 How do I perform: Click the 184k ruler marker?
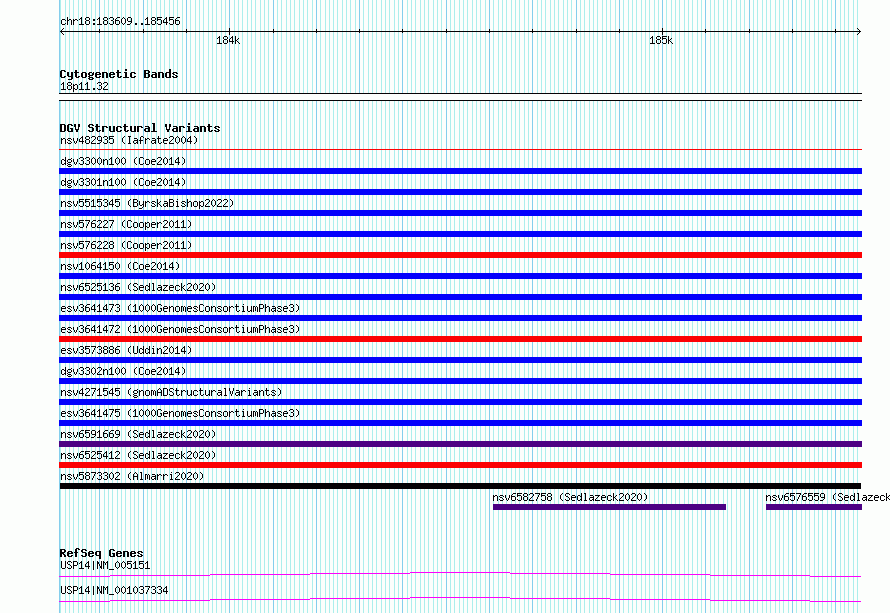(228, 40)
